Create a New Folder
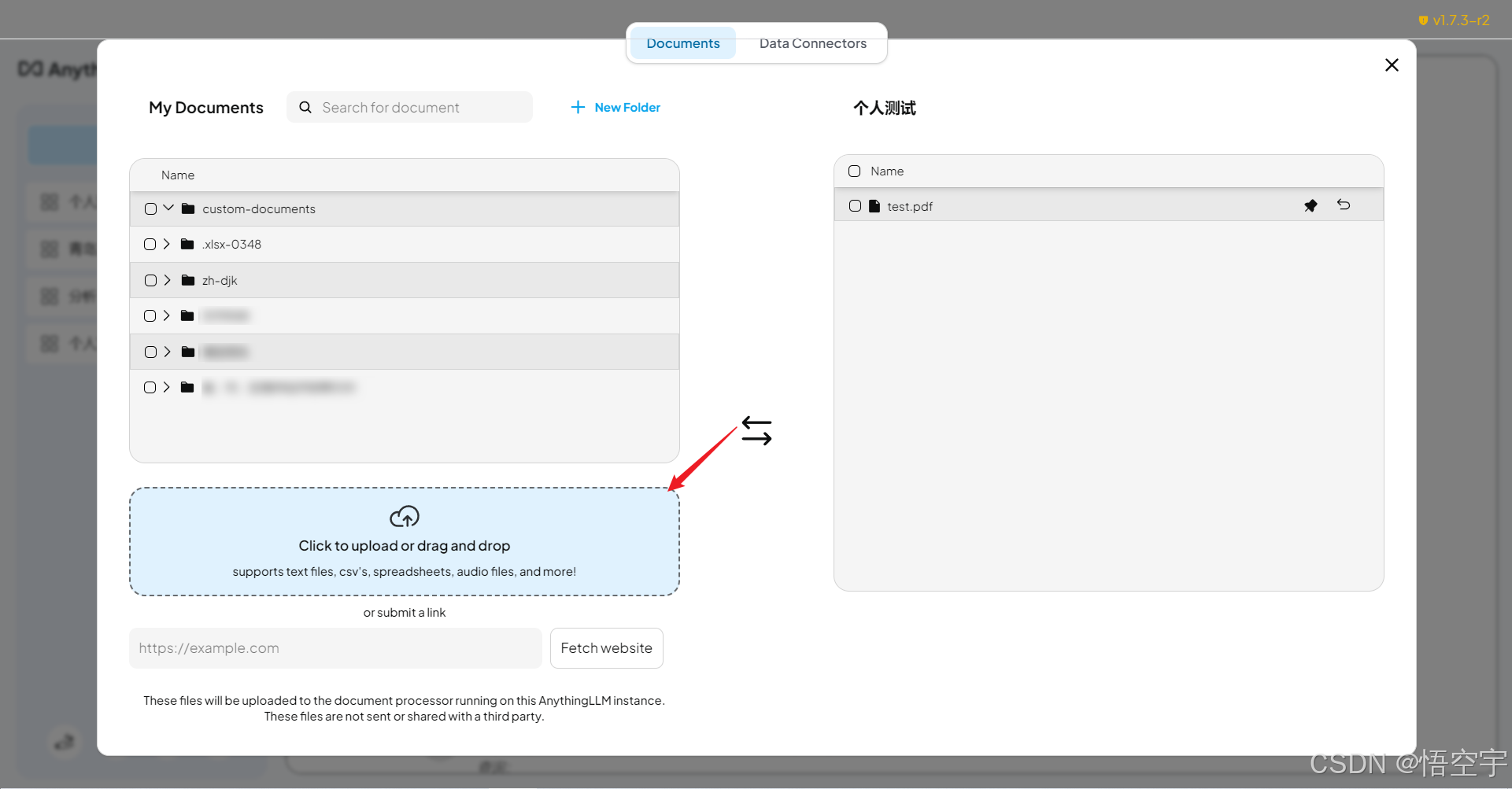1512x789 pixels. [616, 107]
